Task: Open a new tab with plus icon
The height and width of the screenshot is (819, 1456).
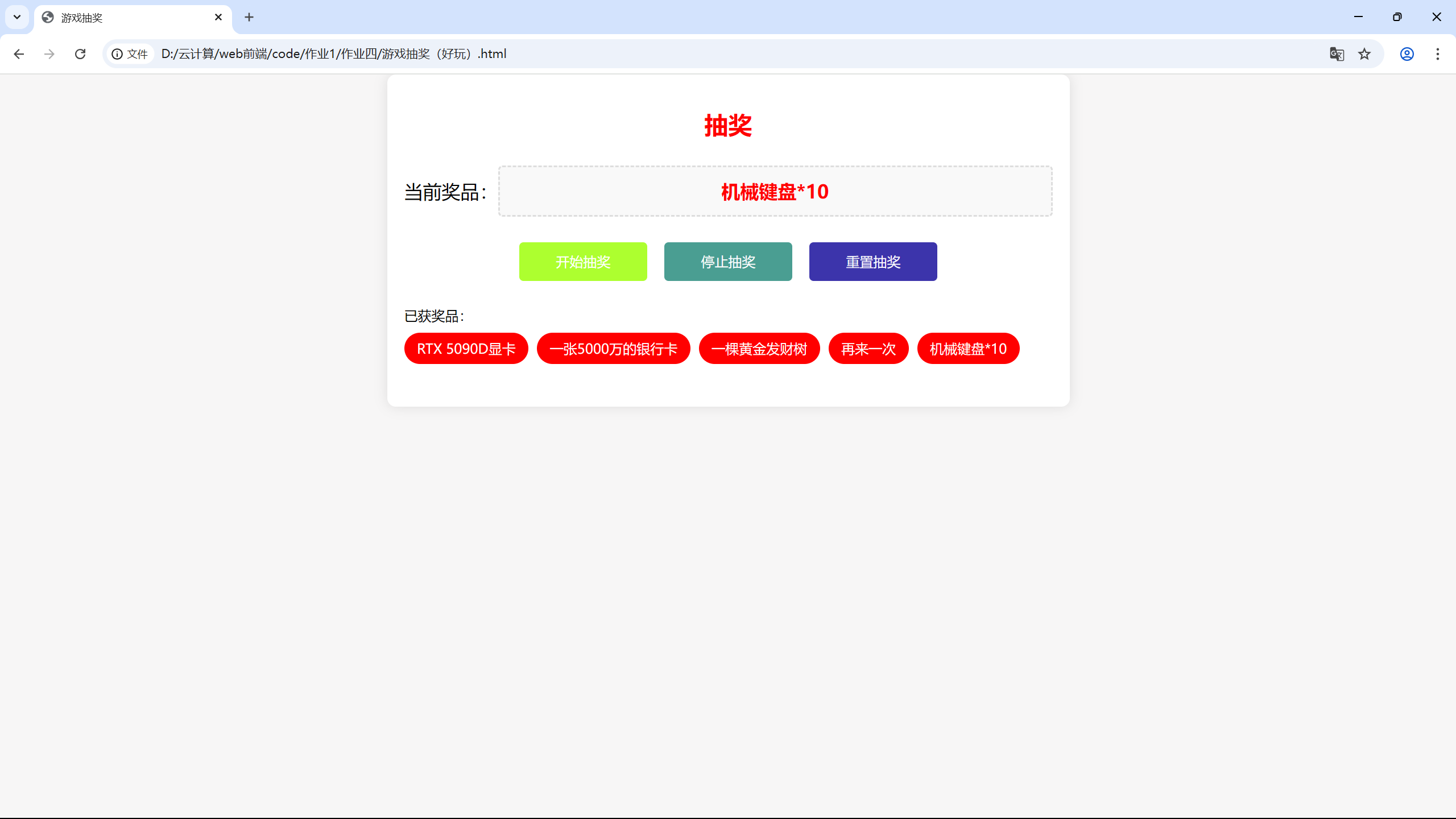Action: pos(249,17)
